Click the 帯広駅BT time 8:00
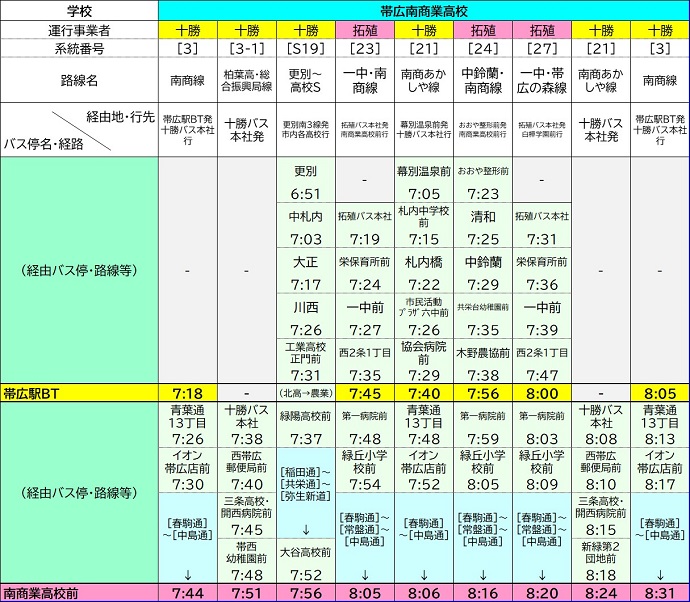 [542, 393]
